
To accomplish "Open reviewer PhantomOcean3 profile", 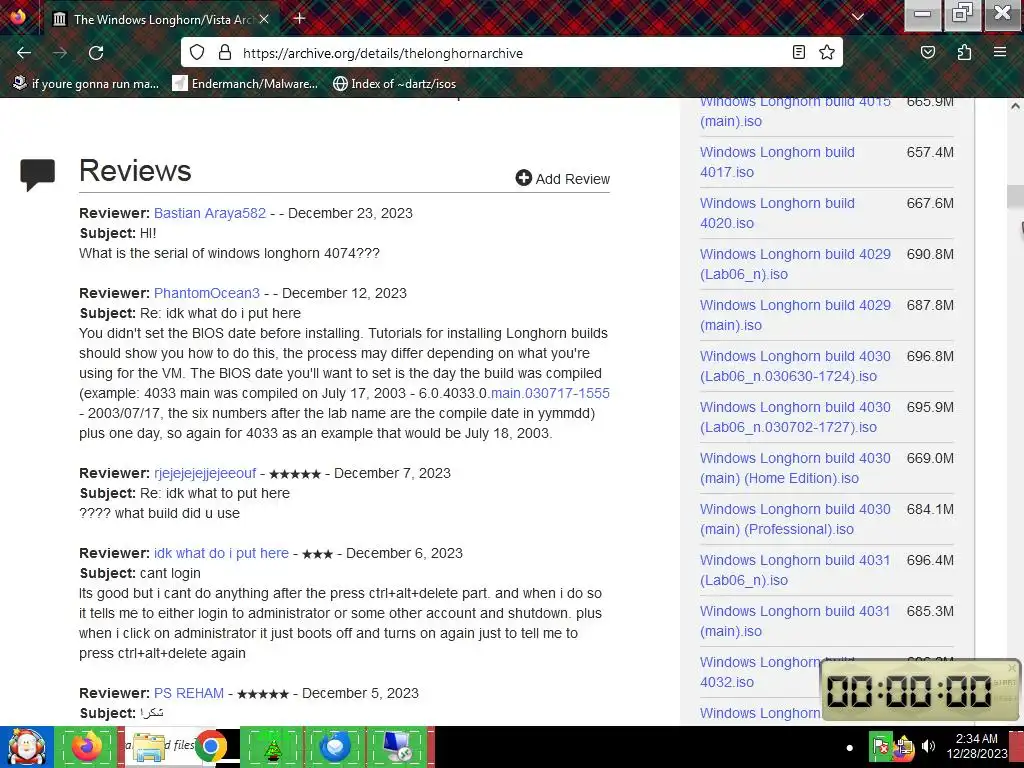I will (x=206, y=293).
